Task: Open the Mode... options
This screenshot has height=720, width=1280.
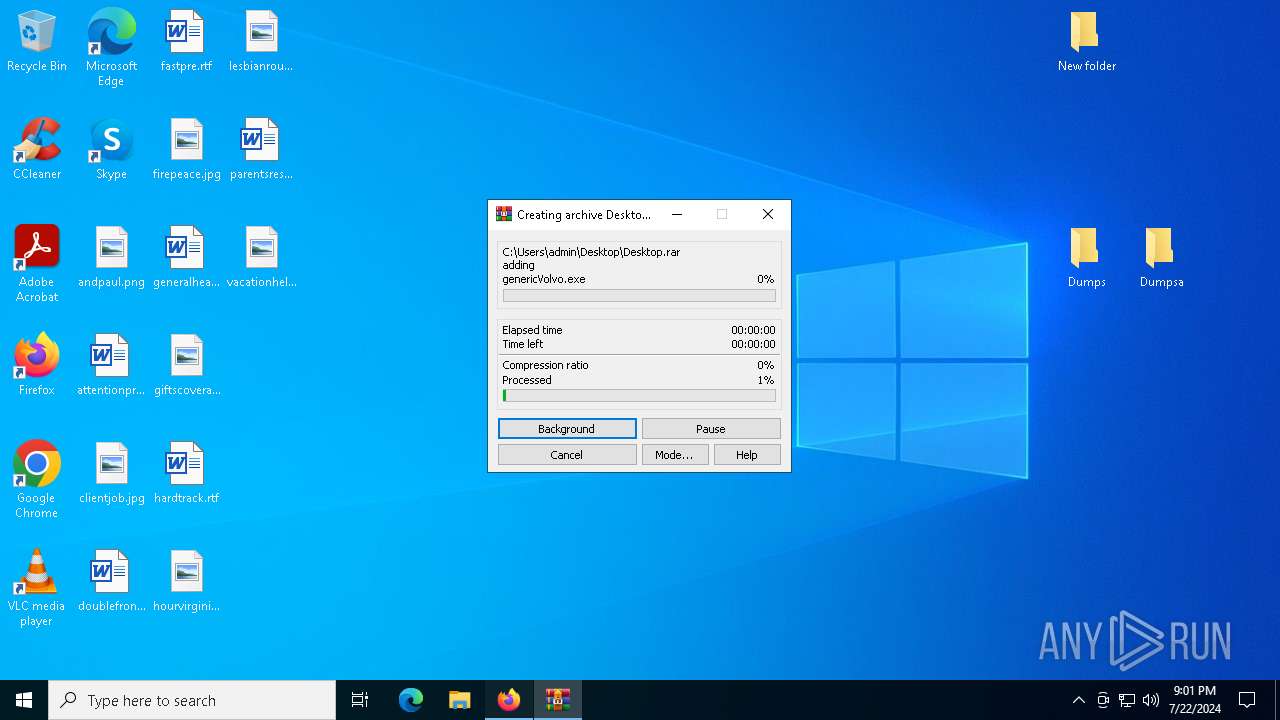Action: [x=675, y=455]
